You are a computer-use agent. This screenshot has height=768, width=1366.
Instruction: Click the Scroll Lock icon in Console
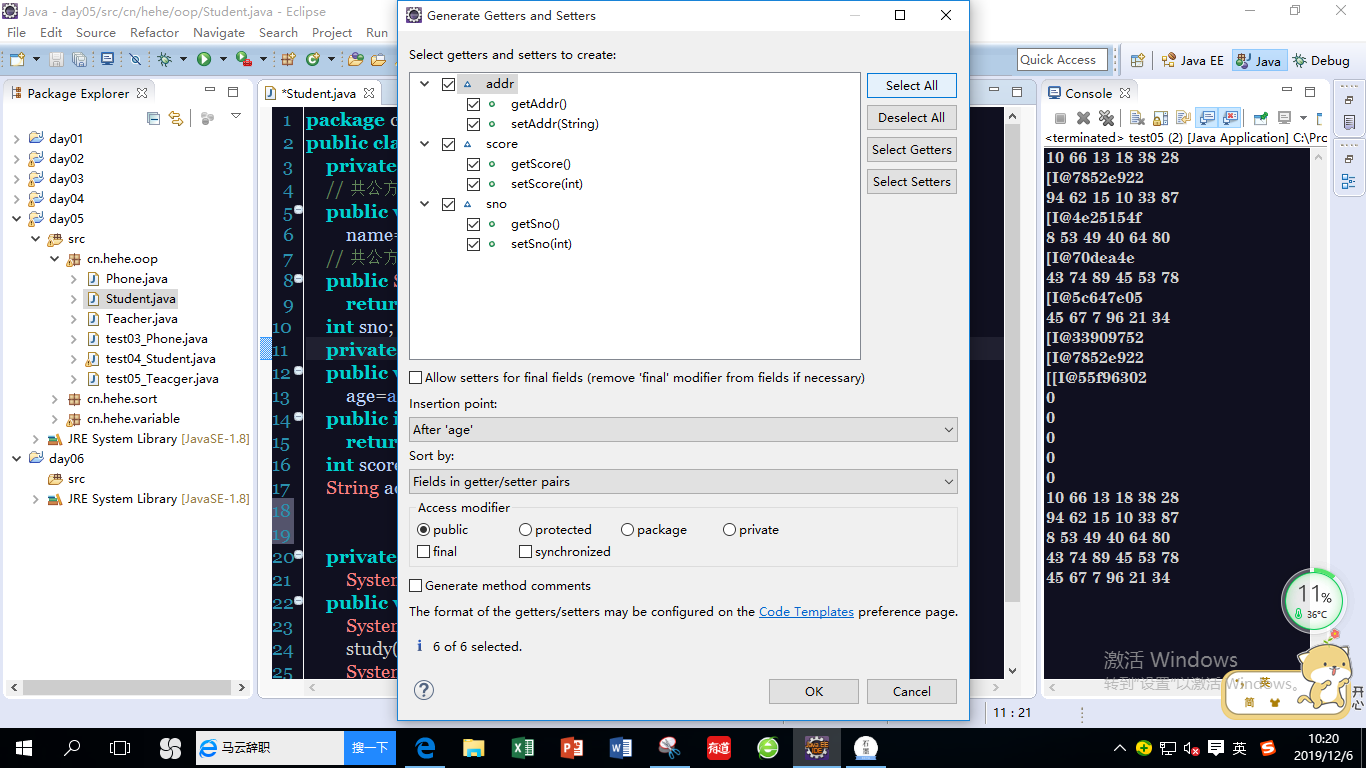point(1160,118)
